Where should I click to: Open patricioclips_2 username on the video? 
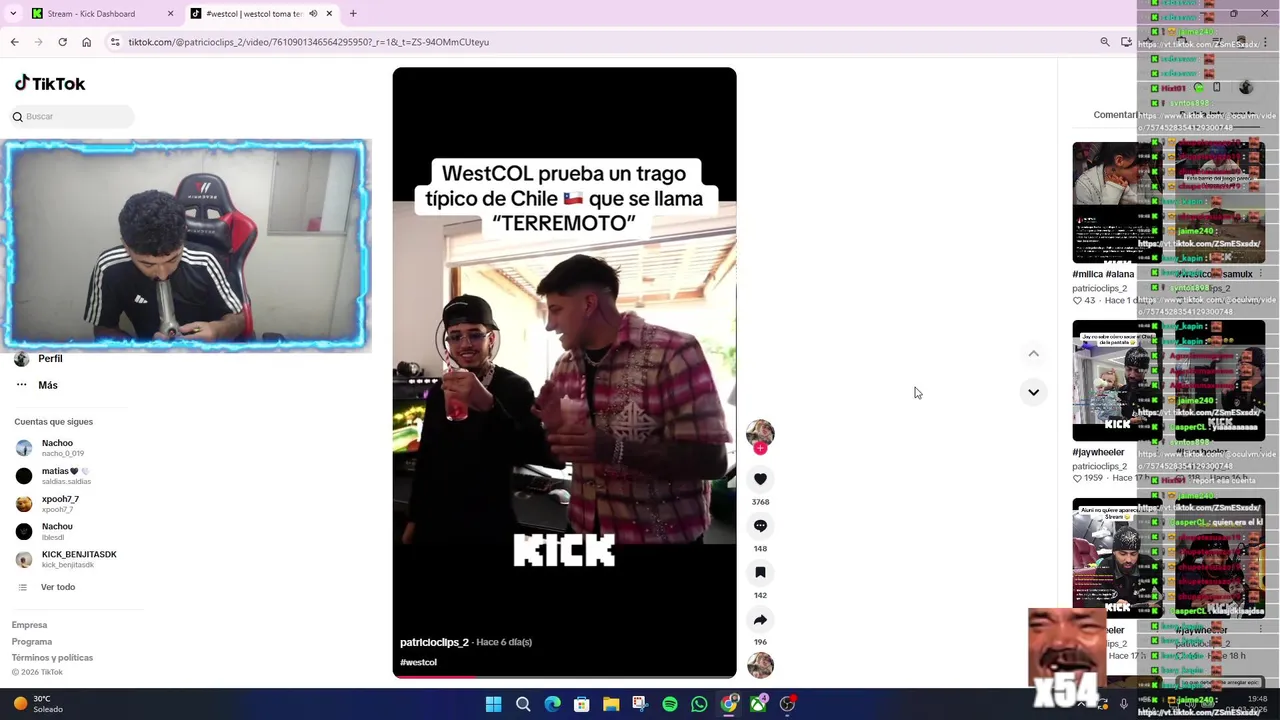[434, 642]
